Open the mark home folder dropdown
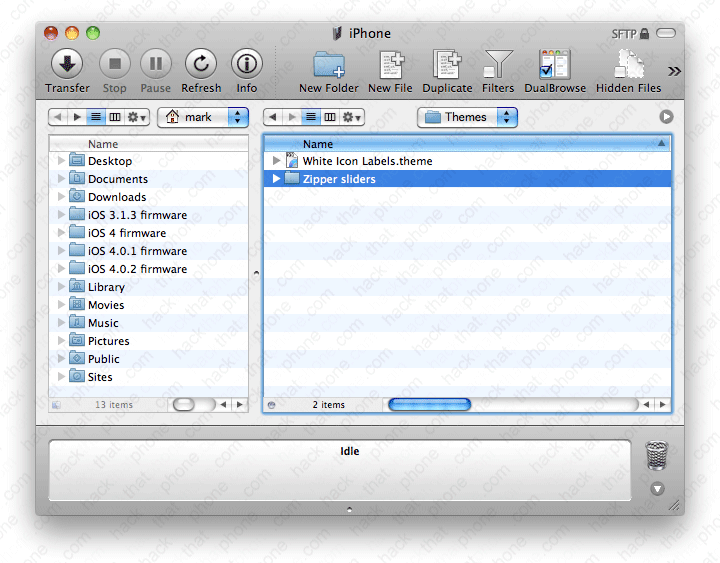Screen dimensions: 720x563 [x=202, y=117]
